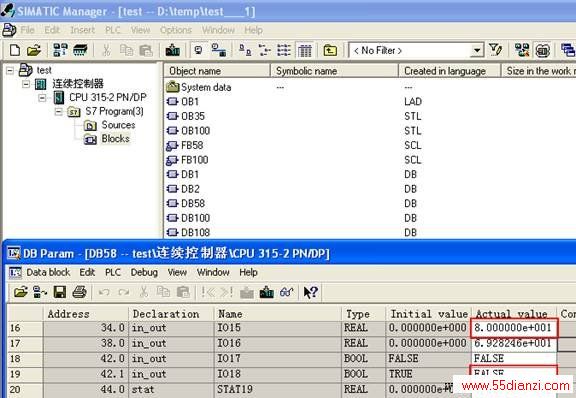Open the File menu in SIMATIC Manager
576x398 pixels.
pyautogui.click(x=28, y=30)
